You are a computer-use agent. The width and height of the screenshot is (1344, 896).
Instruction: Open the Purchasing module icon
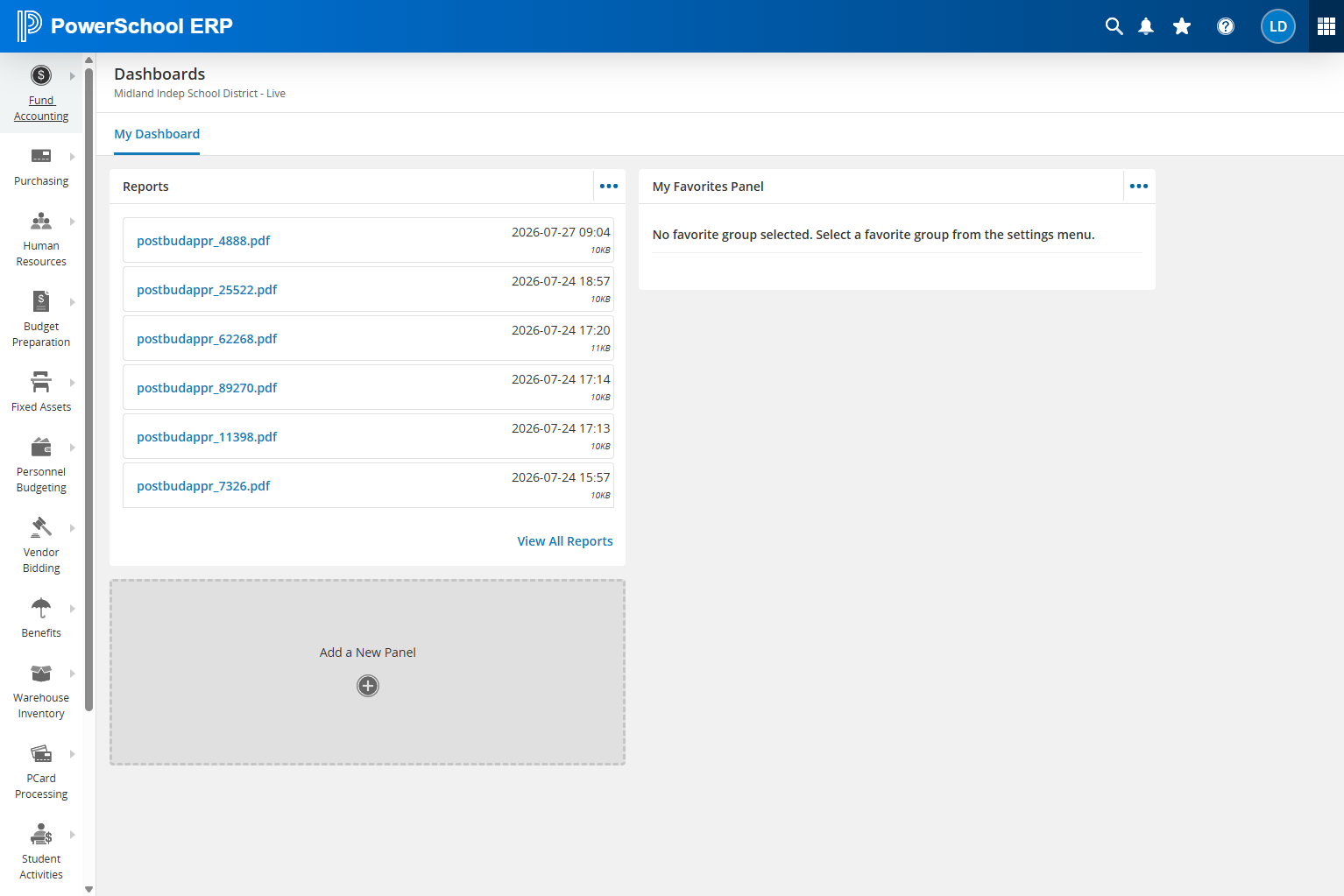(x=41, y=156)
